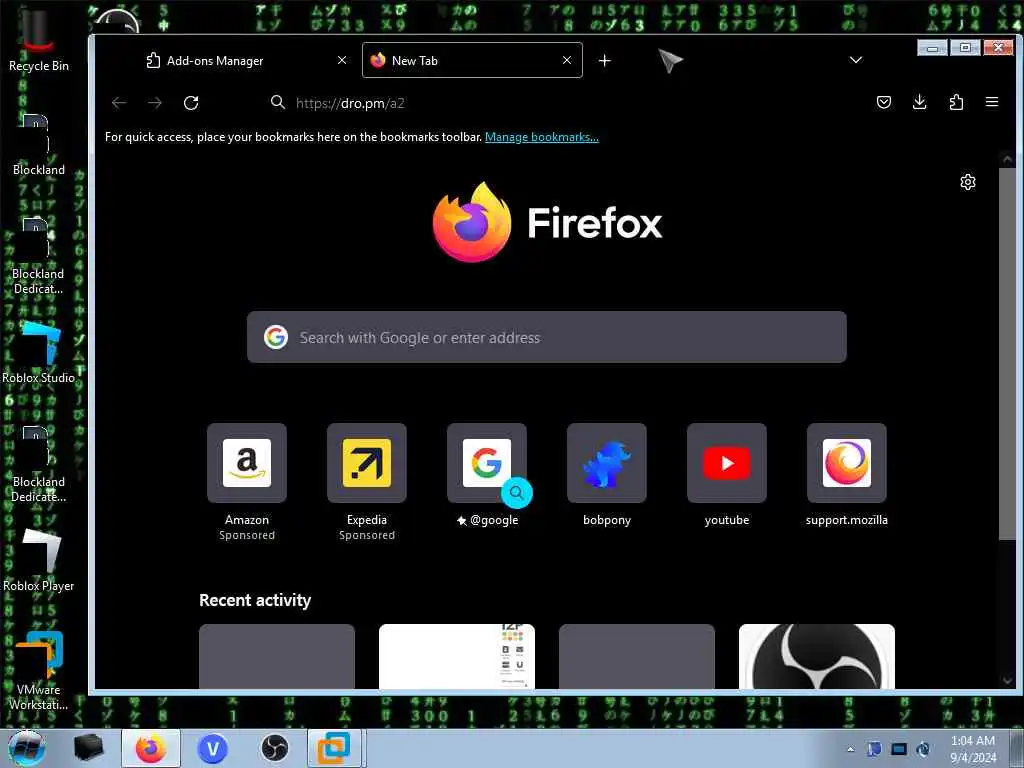Select the New Tab tab
The image size is (1024, 768).
472,60
